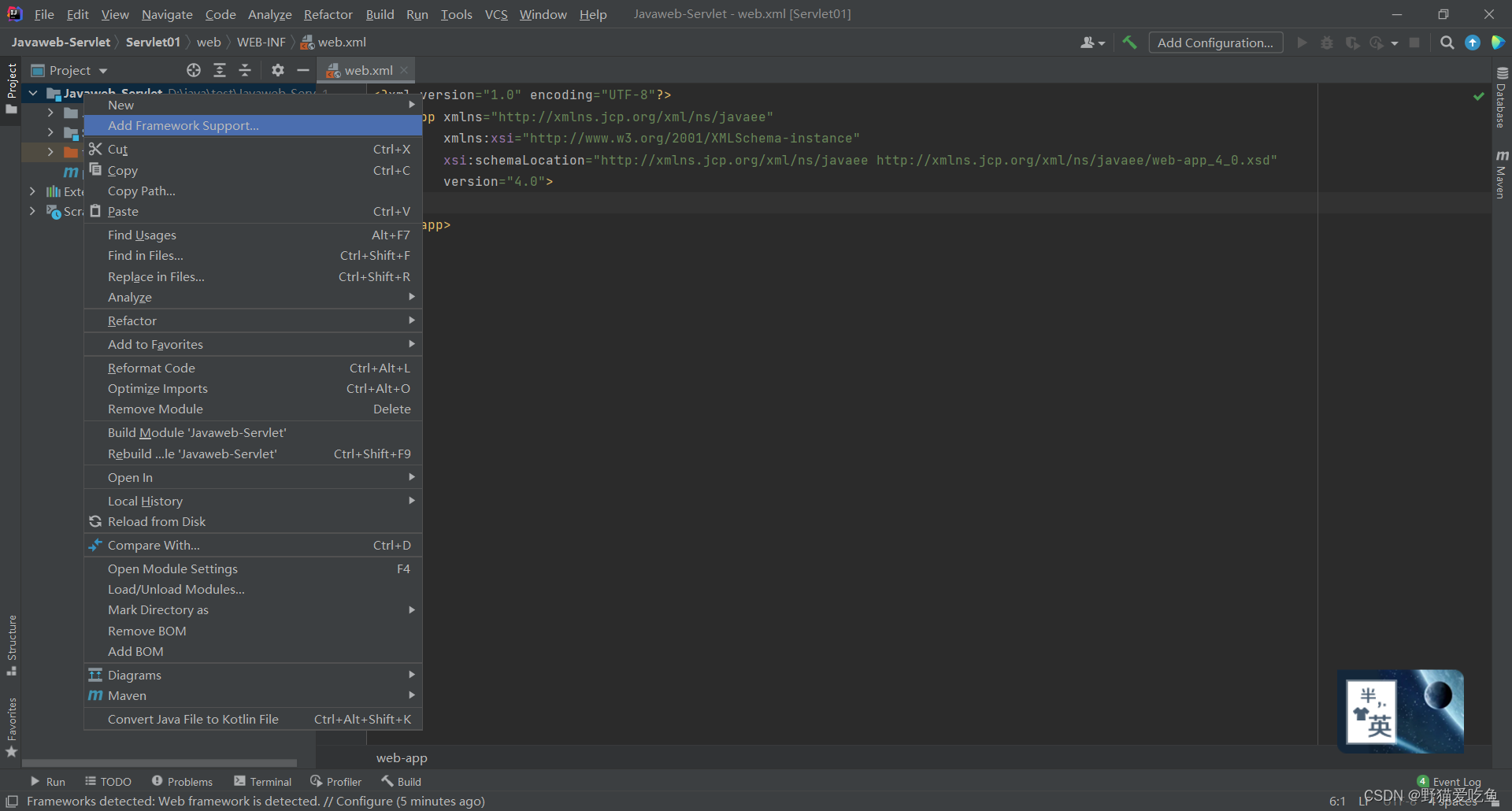Expand the Scratches and Consoles node
This screenshot has width=1512, height=811.
tap(32, 211)
